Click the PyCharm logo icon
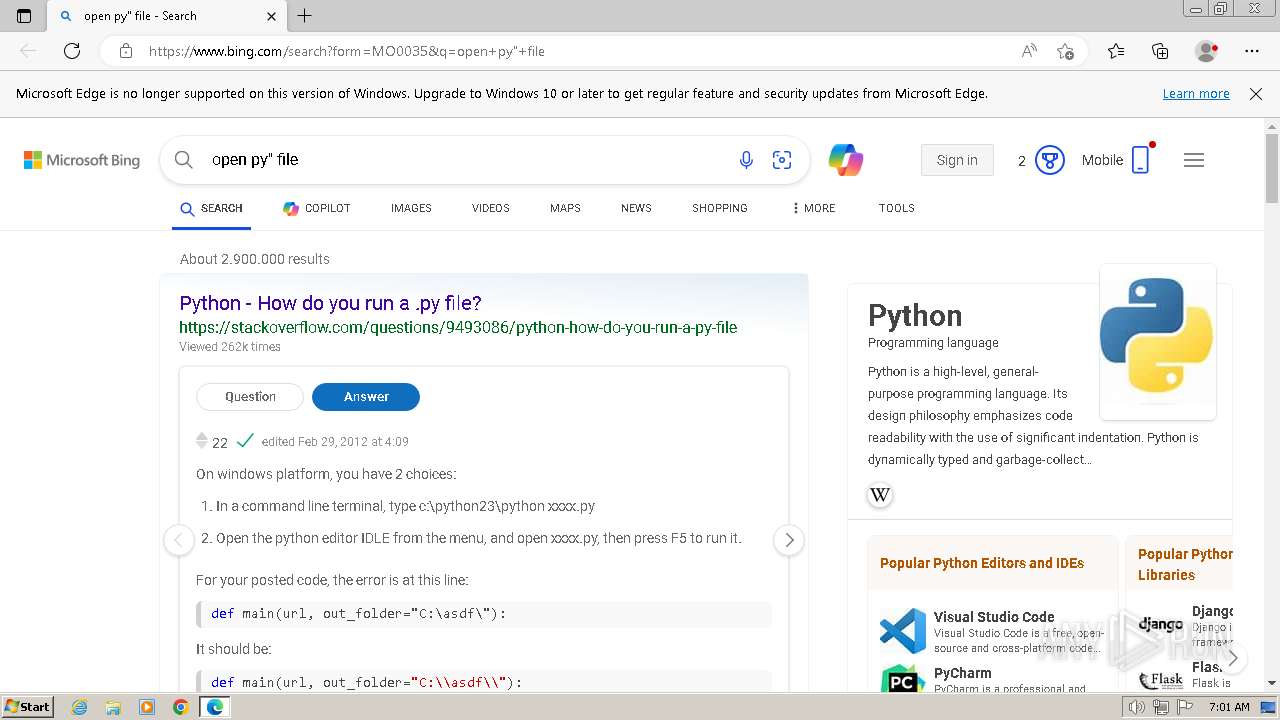The height and width of the screenshot is (720, 1280). click(903, 680)
